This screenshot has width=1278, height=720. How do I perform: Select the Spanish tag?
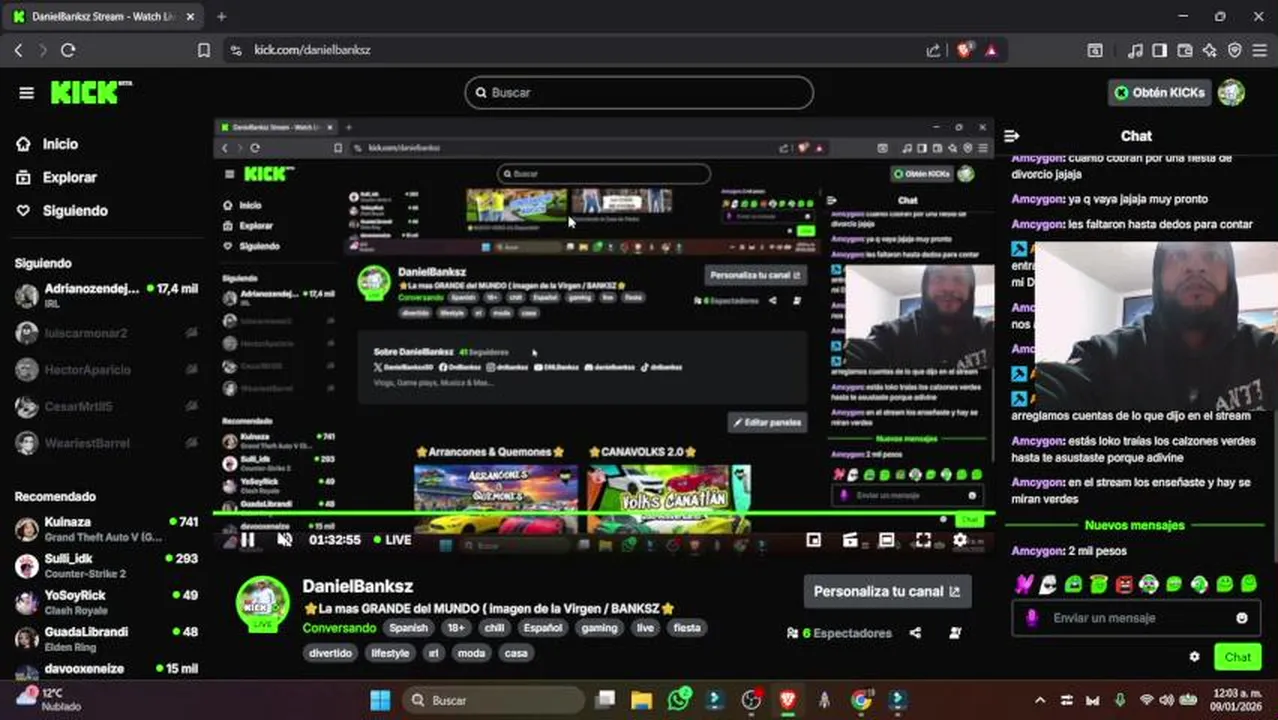click(x=408, y=628)
